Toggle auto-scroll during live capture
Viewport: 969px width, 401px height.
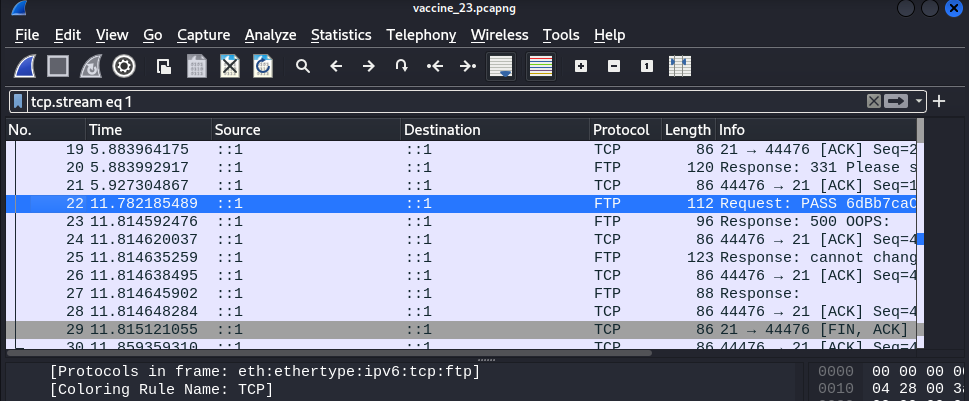coord(501,66)
